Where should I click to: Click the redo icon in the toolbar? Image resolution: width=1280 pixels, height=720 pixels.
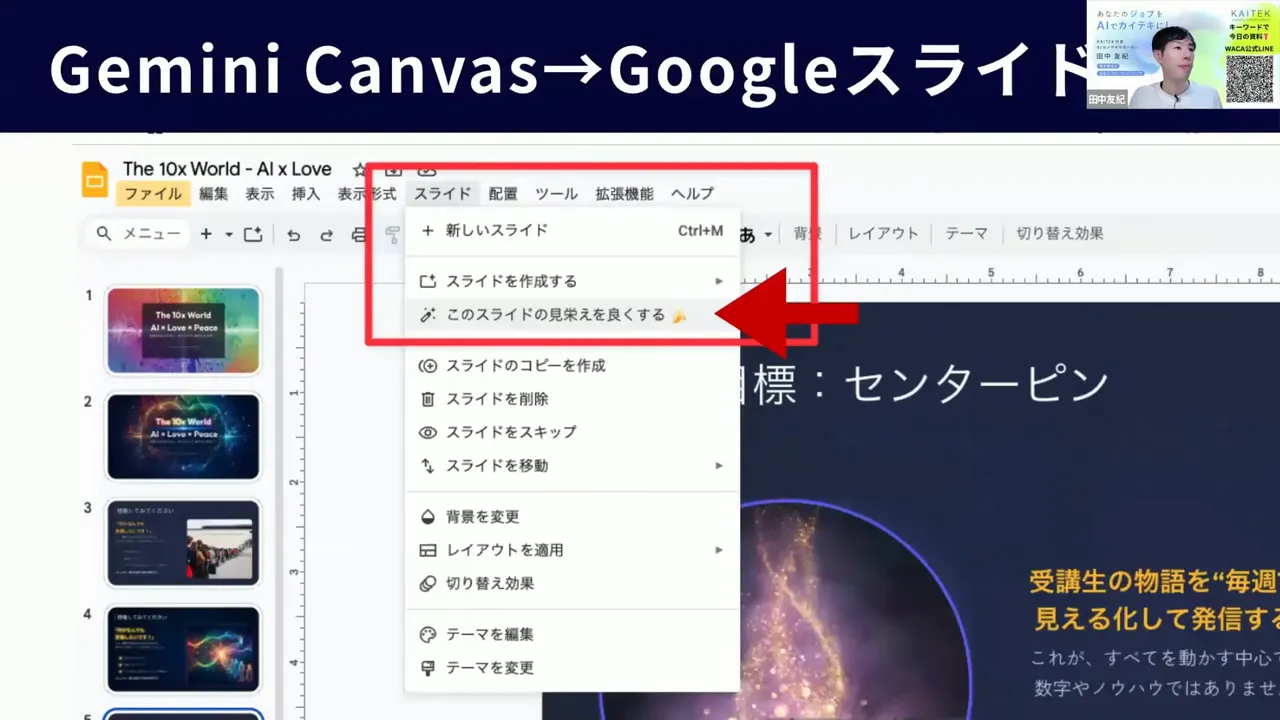tap(327, 233)
